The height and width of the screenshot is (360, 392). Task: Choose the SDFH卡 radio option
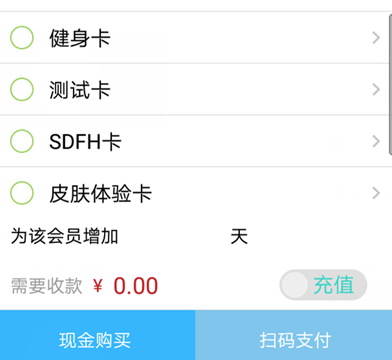tap(22, 141)
